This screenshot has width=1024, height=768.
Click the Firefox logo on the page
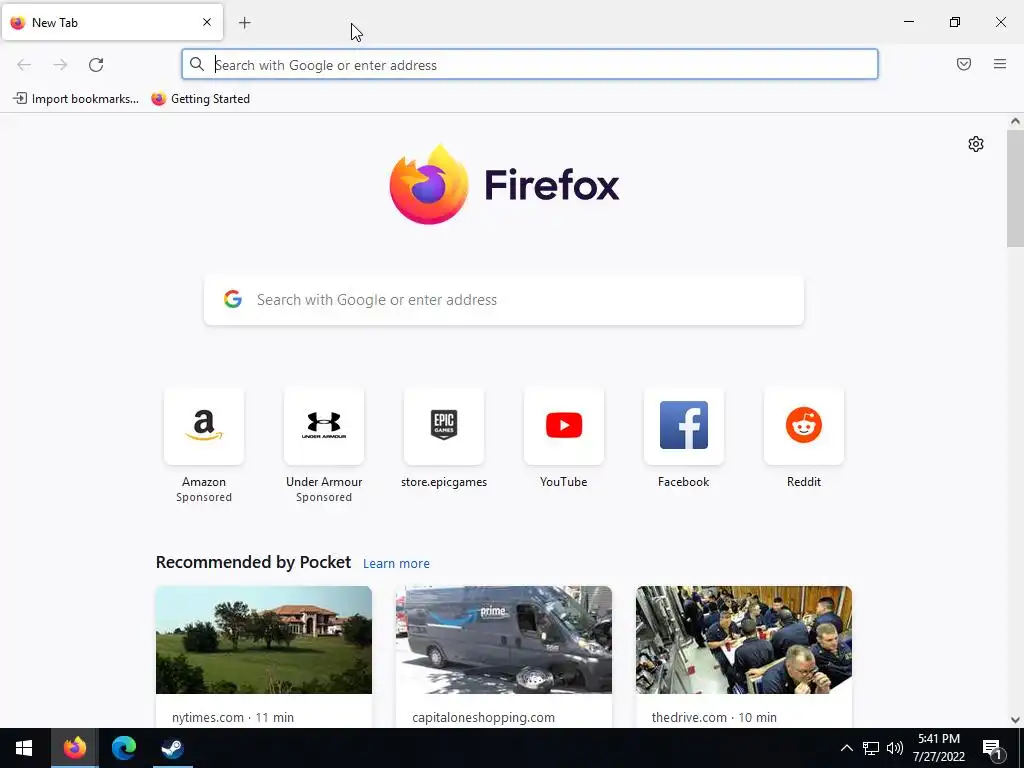coord(504,185)
